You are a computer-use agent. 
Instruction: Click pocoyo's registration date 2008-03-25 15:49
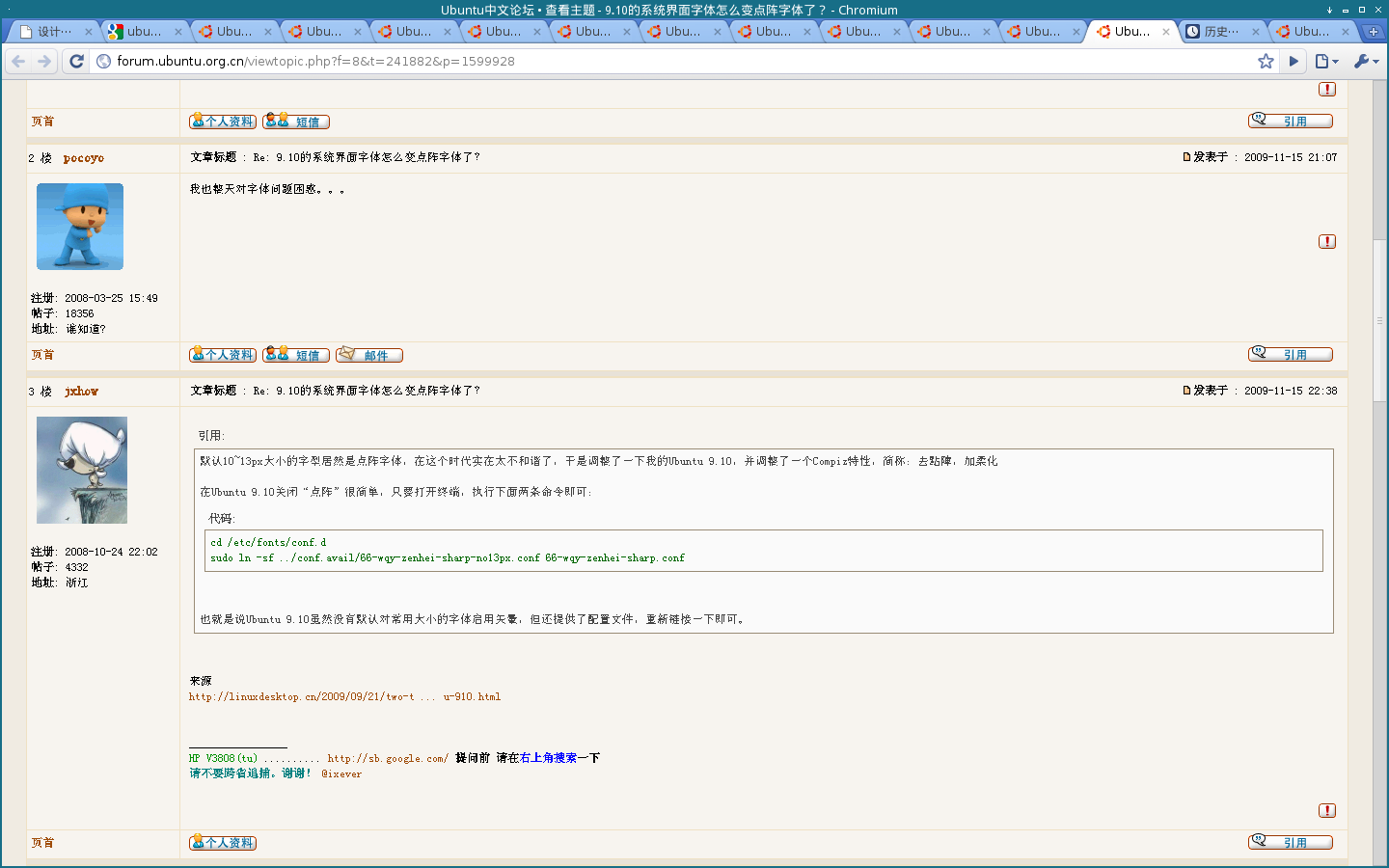[112, 298]
